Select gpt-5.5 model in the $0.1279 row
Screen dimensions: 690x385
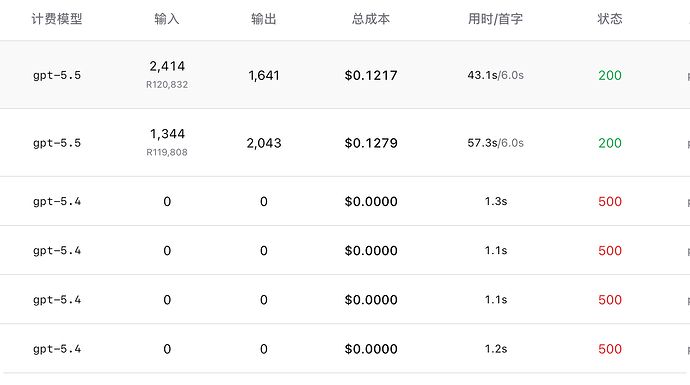coord(57,143)
